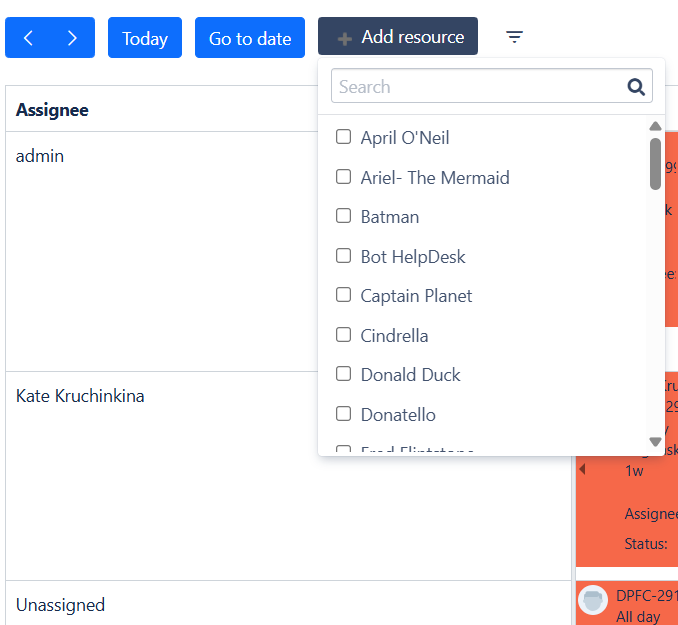Choose Bot HelpDesk in the dropdown list
This screenshot has width=678, height=625.
pyautogui.click(x=343, y=256)
